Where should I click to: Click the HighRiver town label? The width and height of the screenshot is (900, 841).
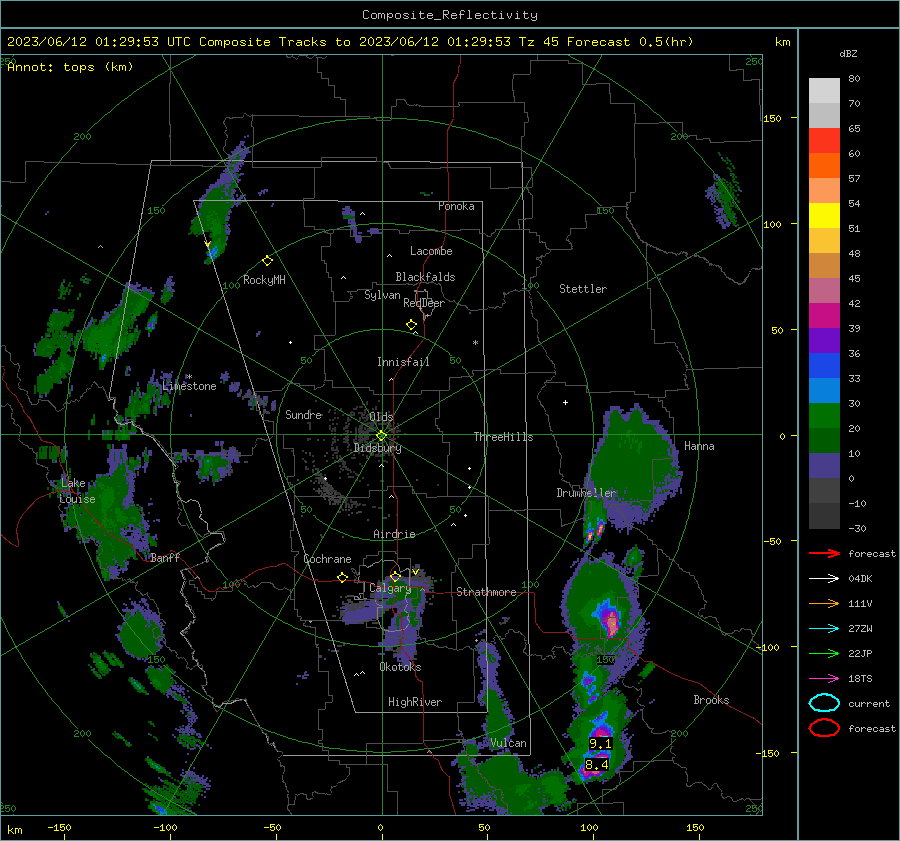415,702
